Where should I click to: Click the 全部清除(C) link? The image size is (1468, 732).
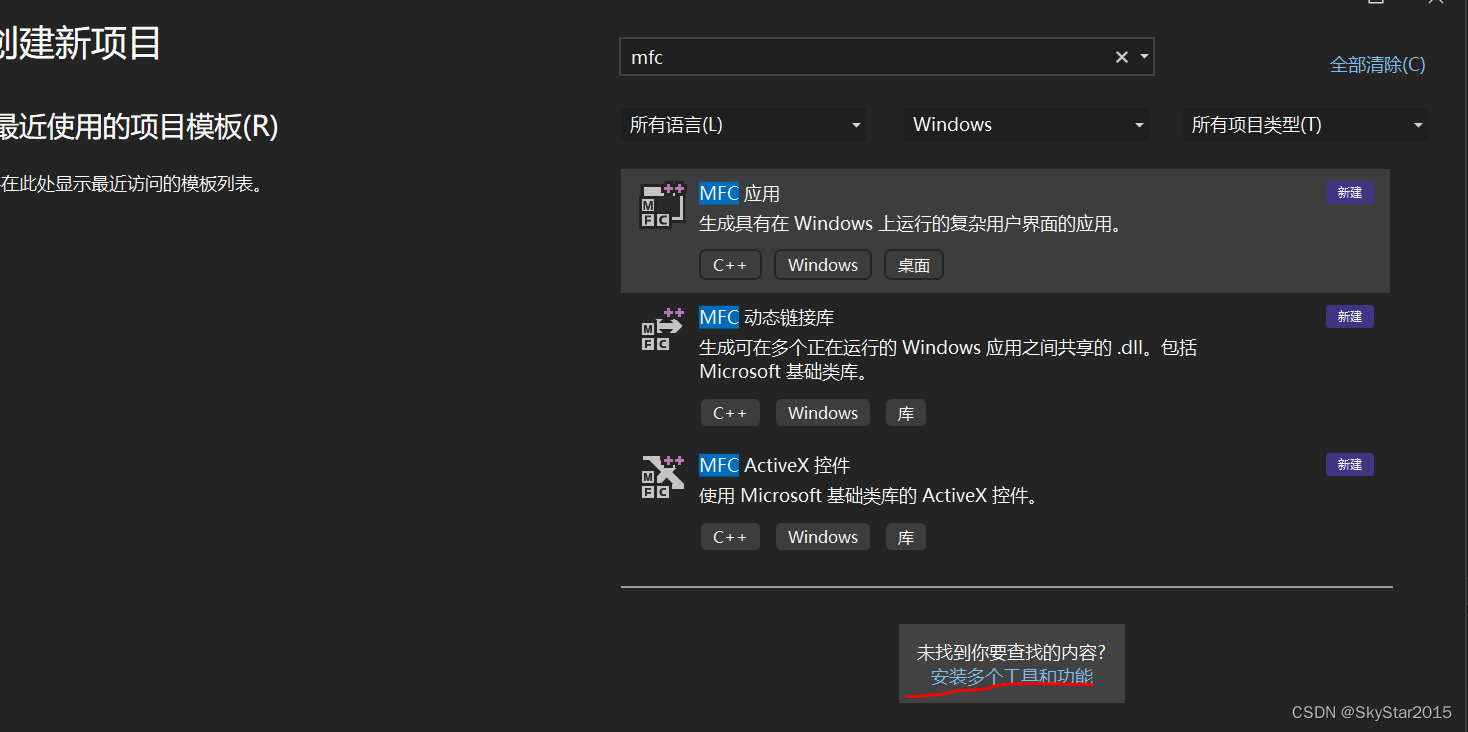click(x=1377, y=65)
